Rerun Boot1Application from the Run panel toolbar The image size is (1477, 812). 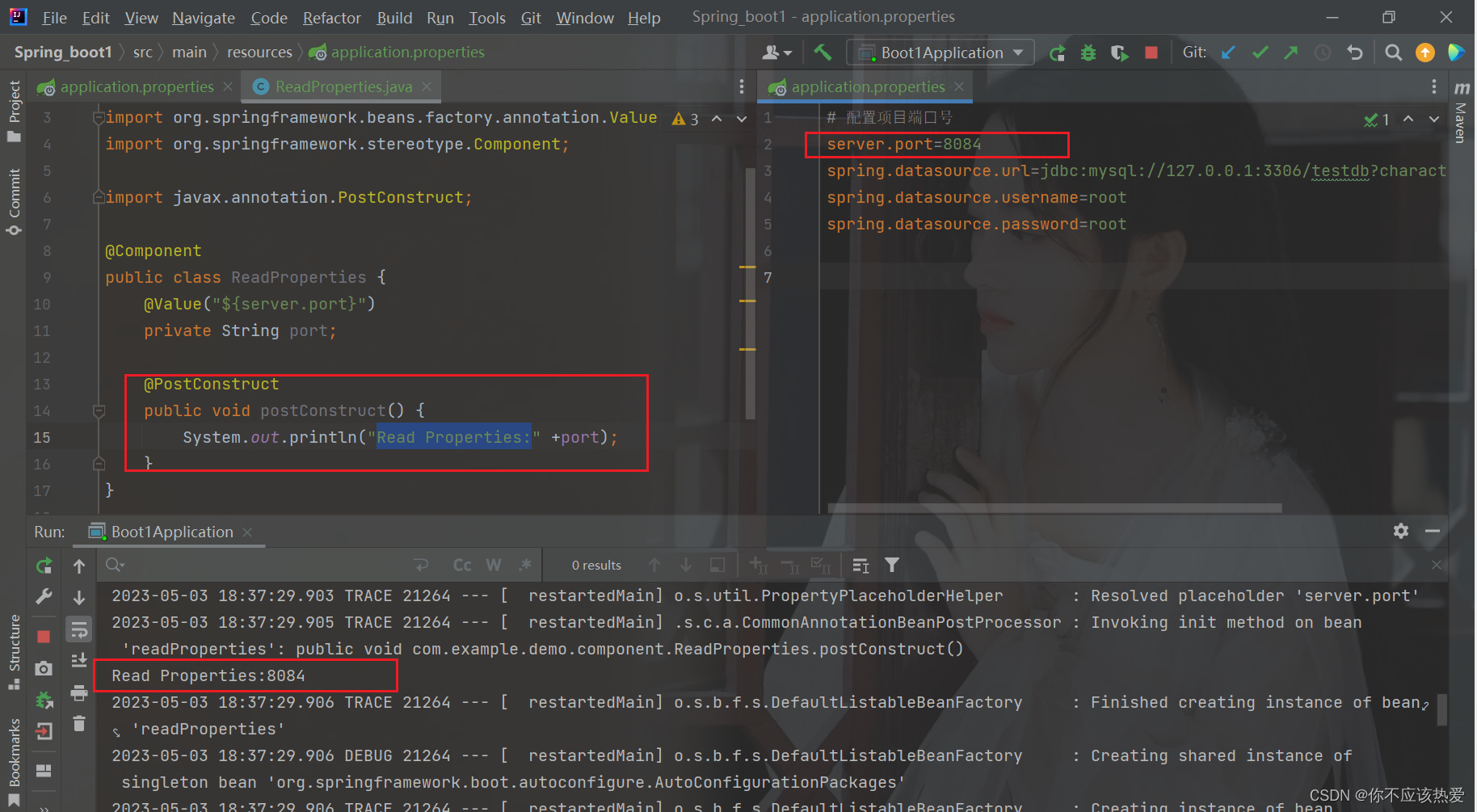44,566
